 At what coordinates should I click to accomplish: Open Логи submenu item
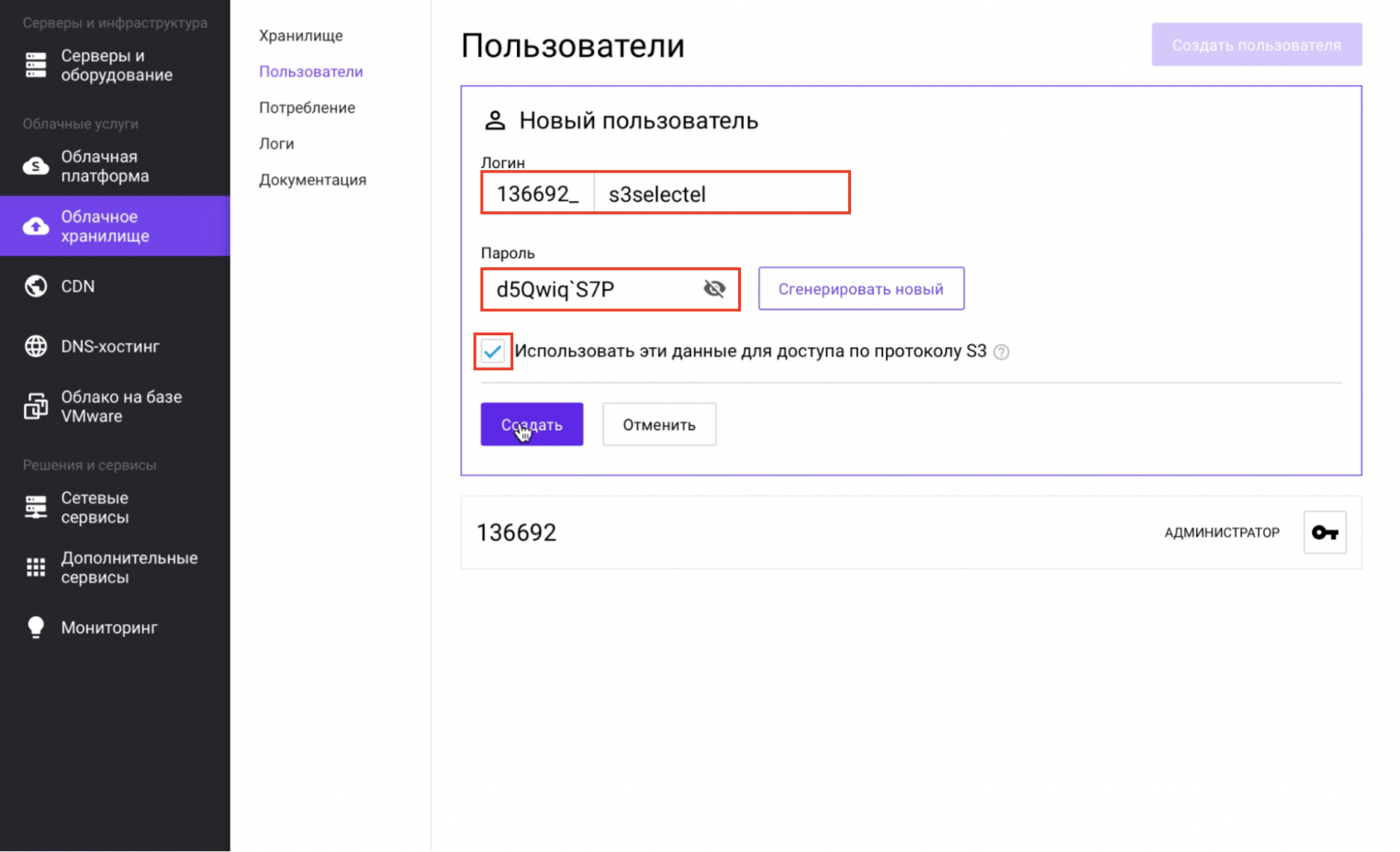[276, 143]
